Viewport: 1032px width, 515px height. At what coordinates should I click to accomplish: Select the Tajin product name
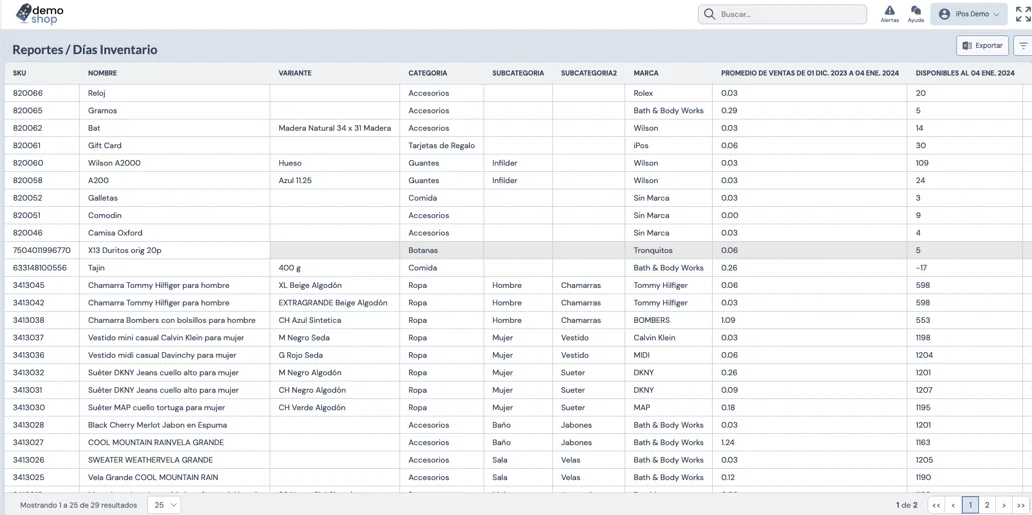coord(96,267)
